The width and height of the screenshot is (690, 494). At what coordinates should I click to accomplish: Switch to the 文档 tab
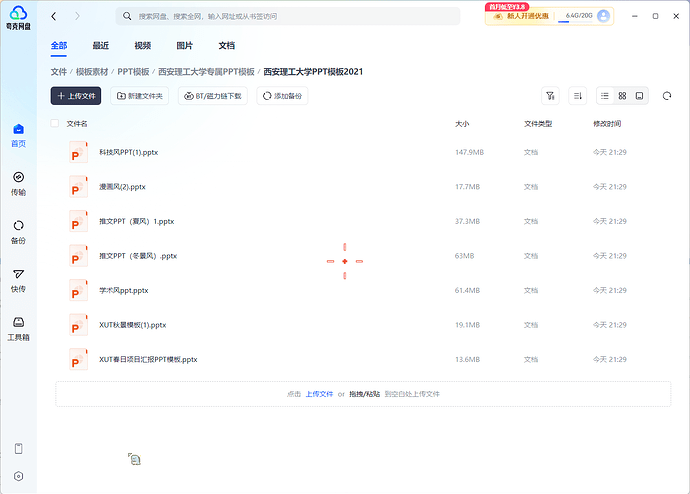click(227, 46)
